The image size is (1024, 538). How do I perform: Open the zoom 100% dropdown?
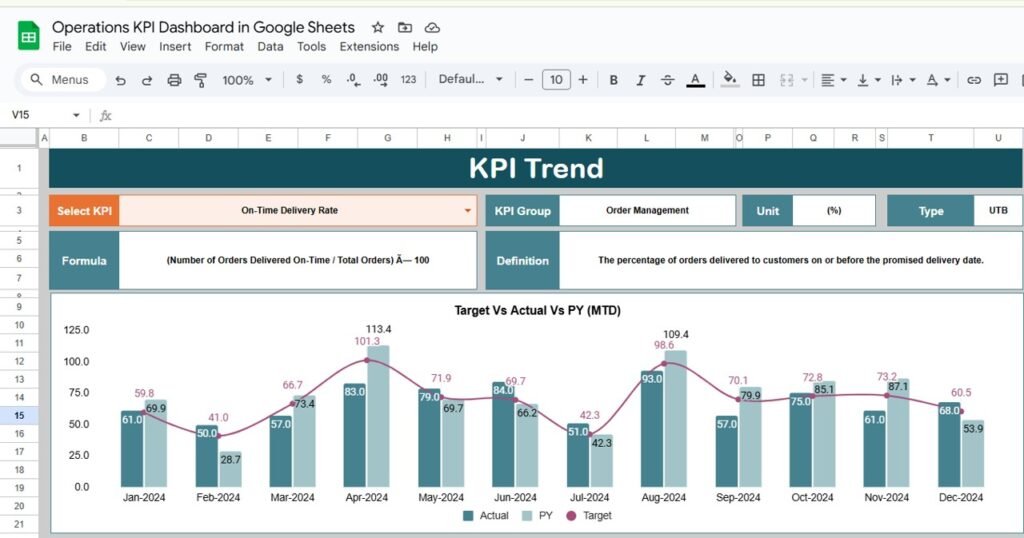(247, 80)
